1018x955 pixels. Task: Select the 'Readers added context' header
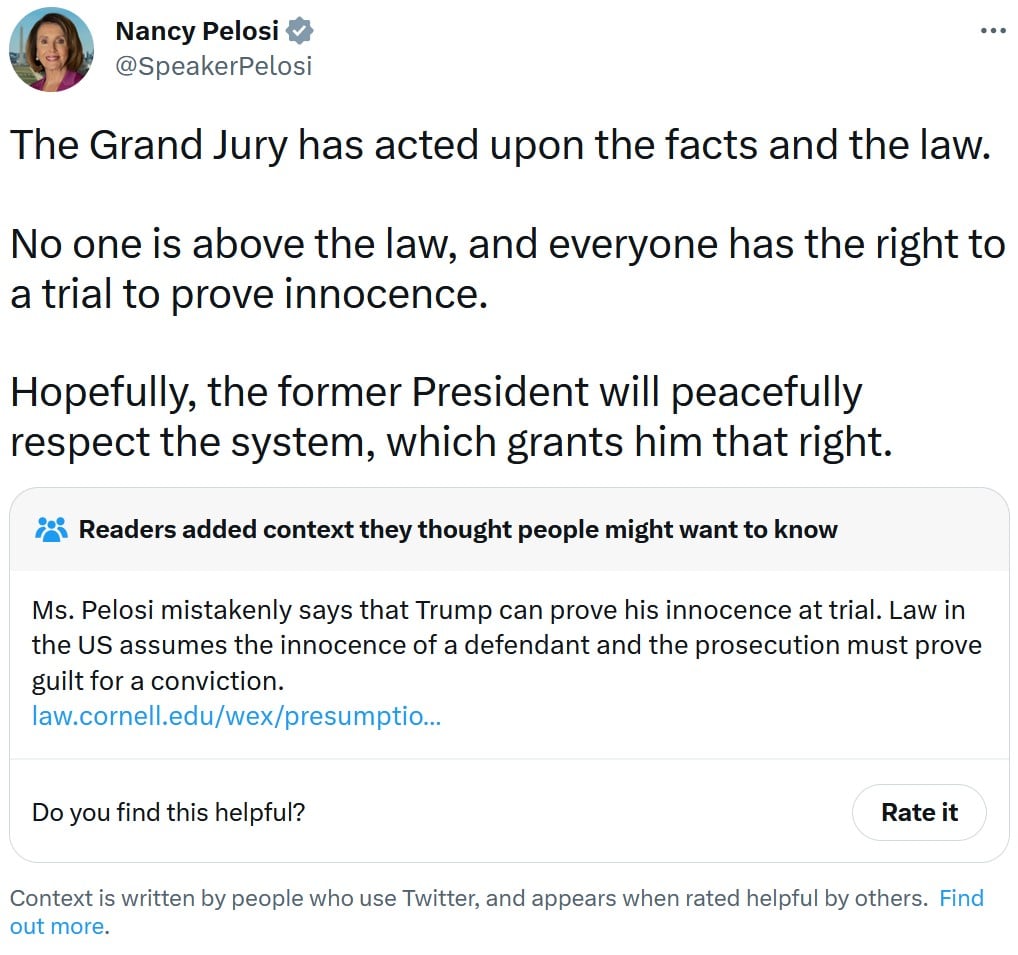click(x=458, y=530)
